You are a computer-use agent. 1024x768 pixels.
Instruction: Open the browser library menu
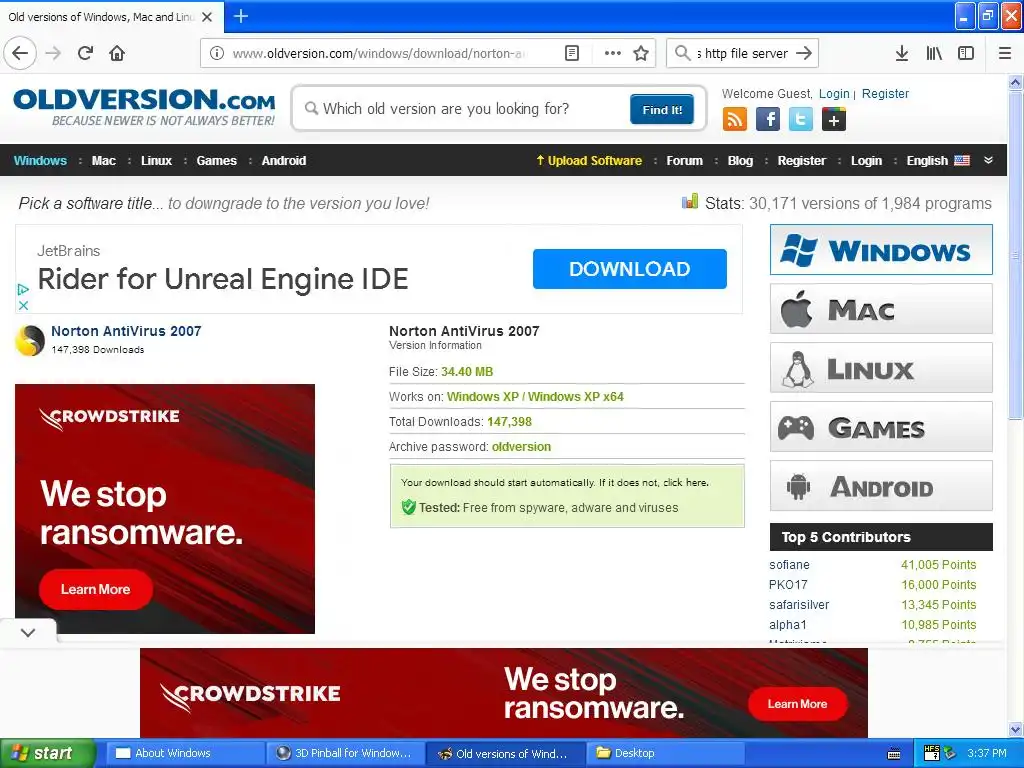coord(934,53)
